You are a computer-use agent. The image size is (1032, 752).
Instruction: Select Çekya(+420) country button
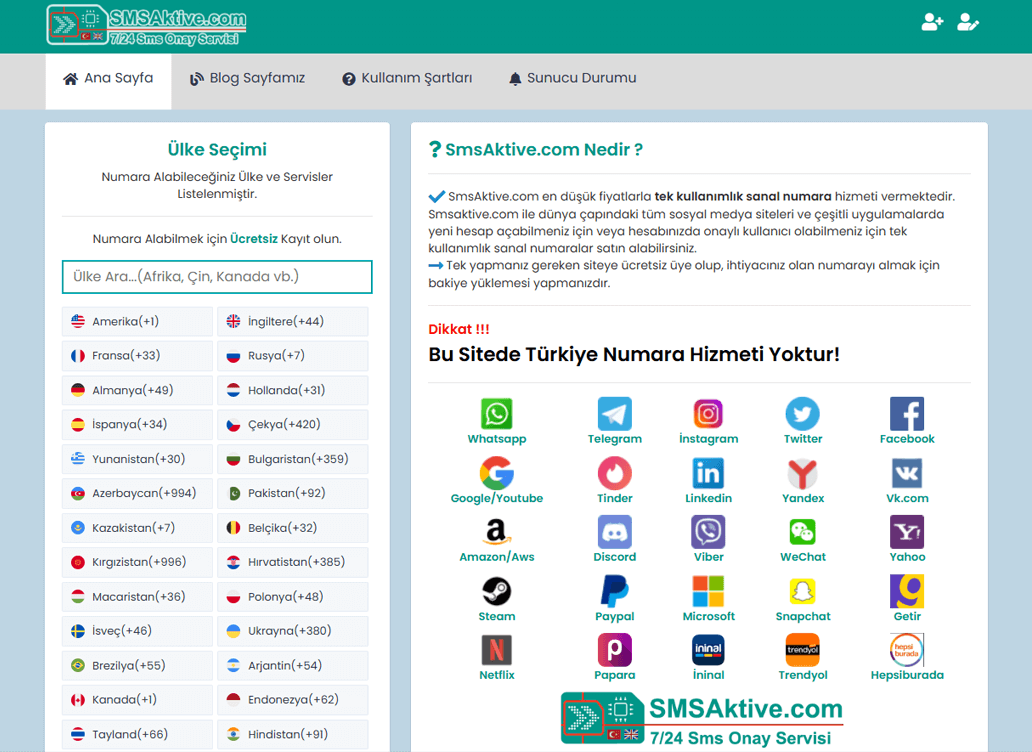pyautogui.click(x=292, y=425)
